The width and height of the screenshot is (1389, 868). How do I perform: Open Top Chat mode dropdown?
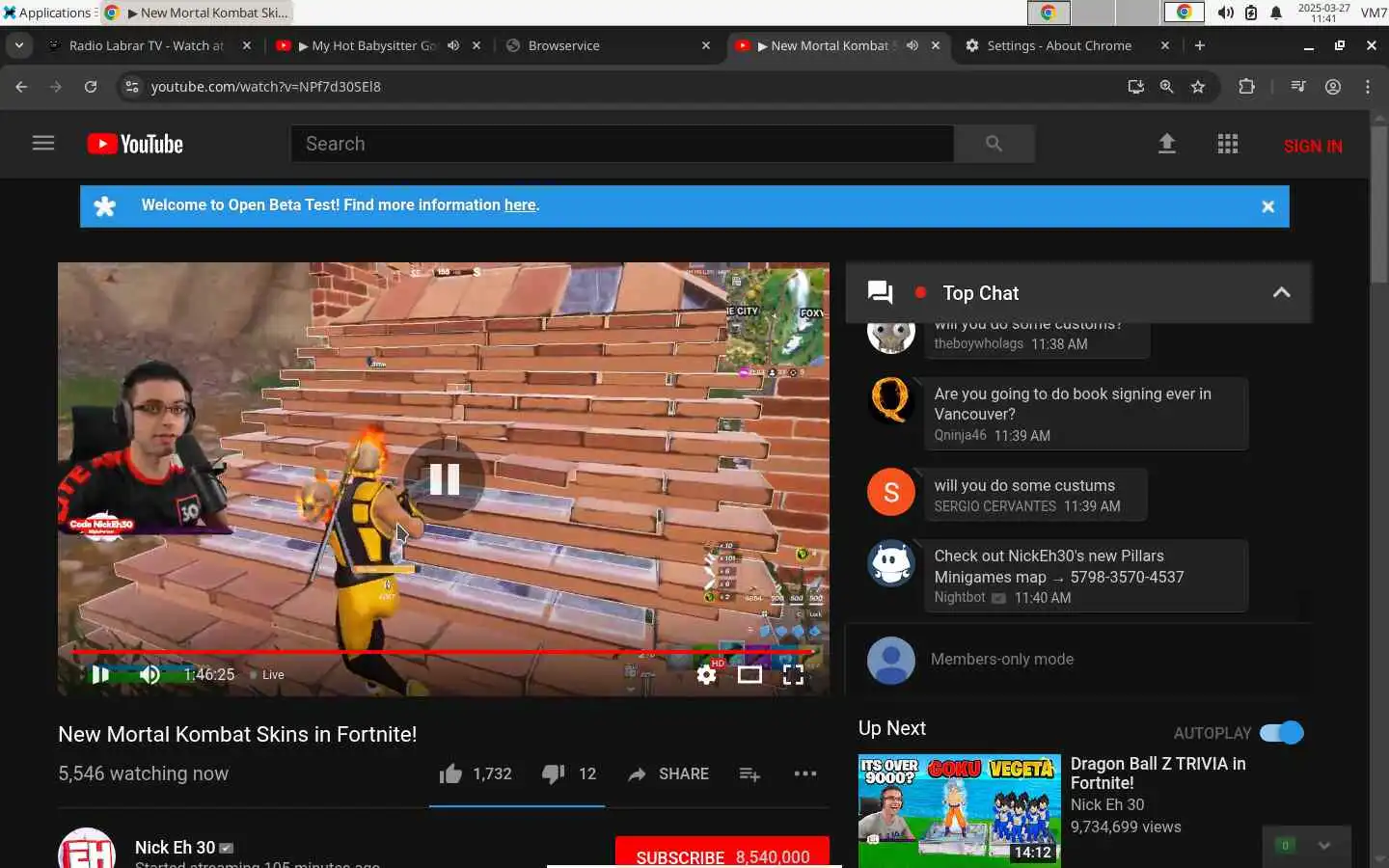tap(980, 293)
